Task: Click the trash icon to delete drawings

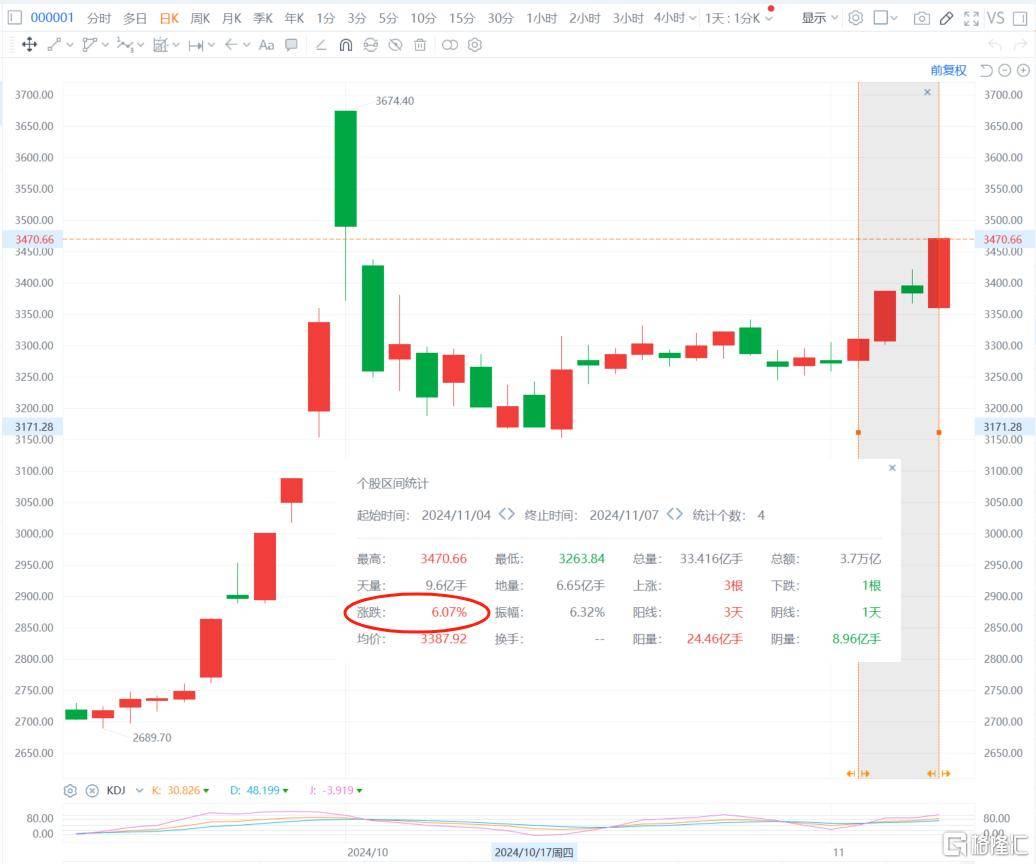Action: pyautogui.click(x=420, y=45)
